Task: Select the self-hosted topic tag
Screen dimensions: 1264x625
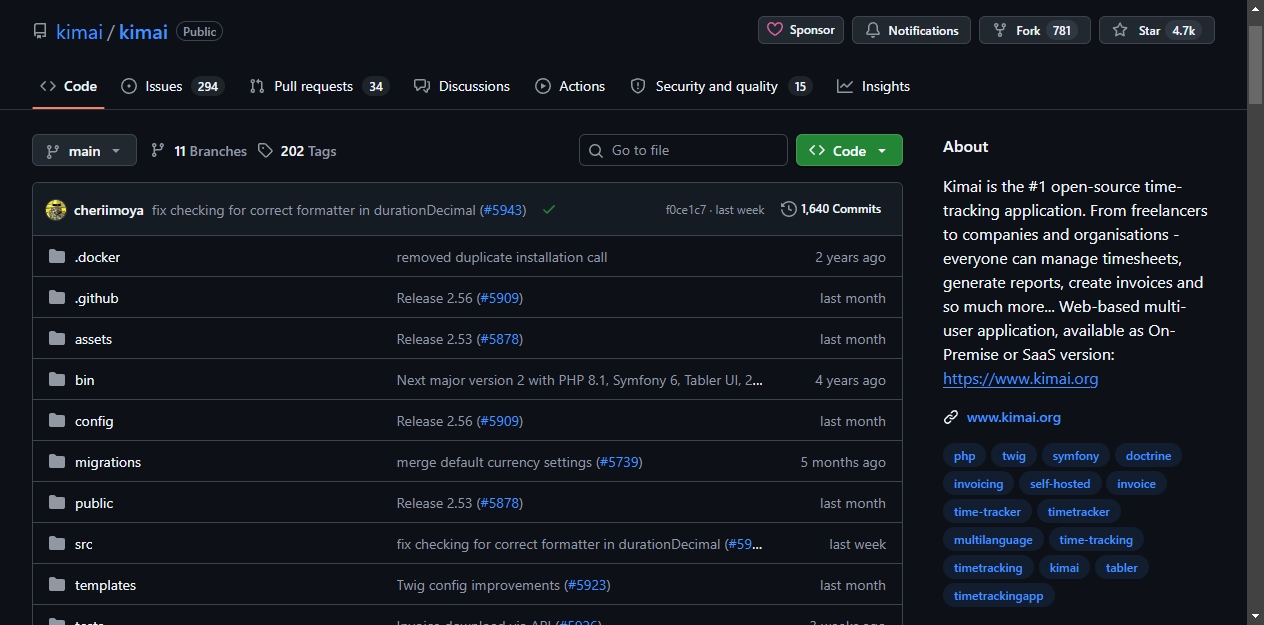Action: (1060, 484)
